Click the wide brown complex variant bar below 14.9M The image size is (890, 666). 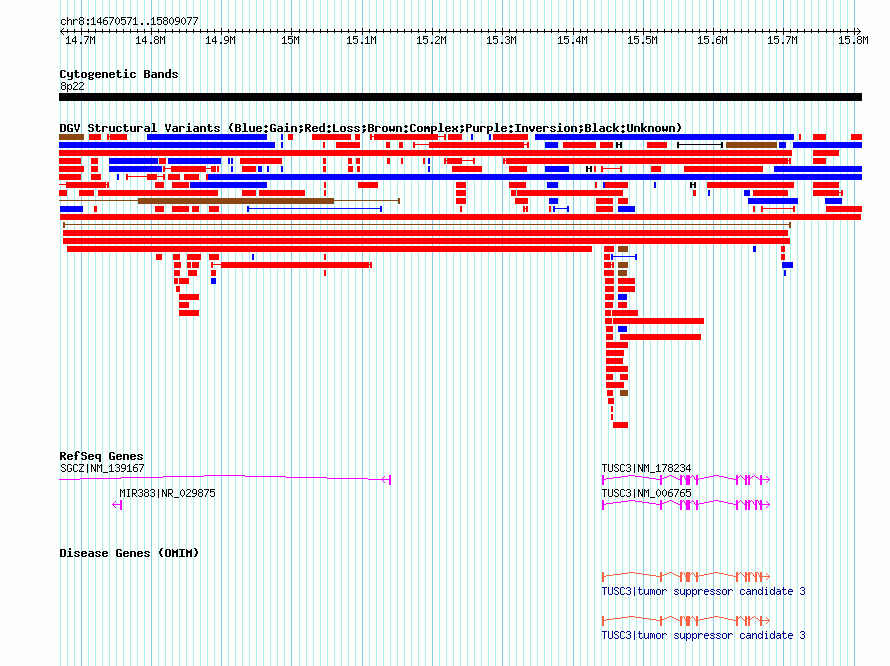click(236, 201)
